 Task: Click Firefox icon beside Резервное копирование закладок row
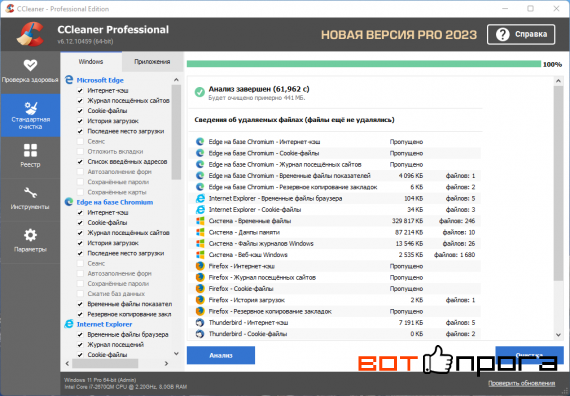click(x=200, y=311)
